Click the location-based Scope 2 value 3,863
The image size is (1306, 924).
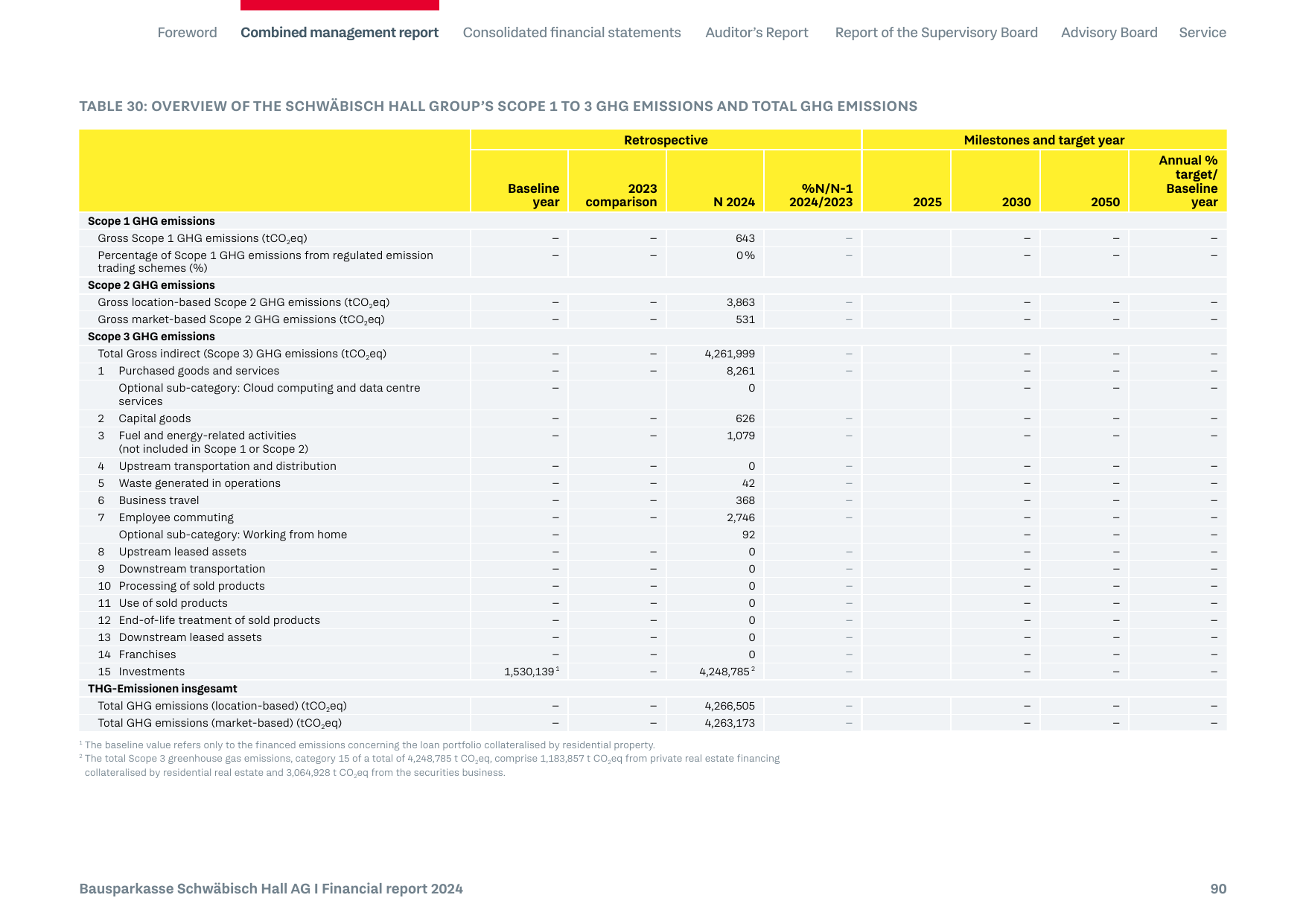[x=740, y=302]
